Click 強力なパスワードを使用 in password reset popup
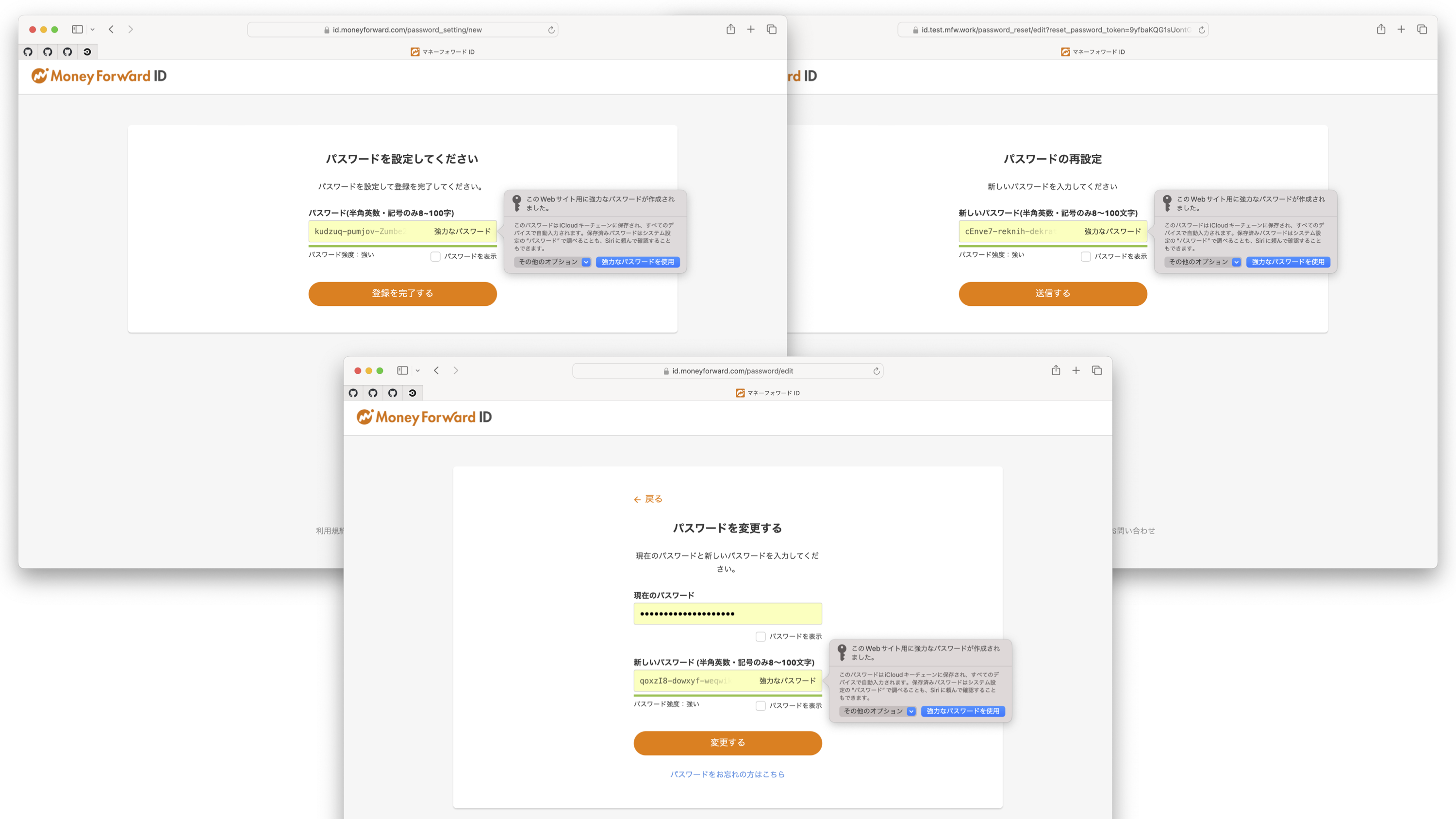Screen dimensions: 1456x819 [x=1288, y=262]
